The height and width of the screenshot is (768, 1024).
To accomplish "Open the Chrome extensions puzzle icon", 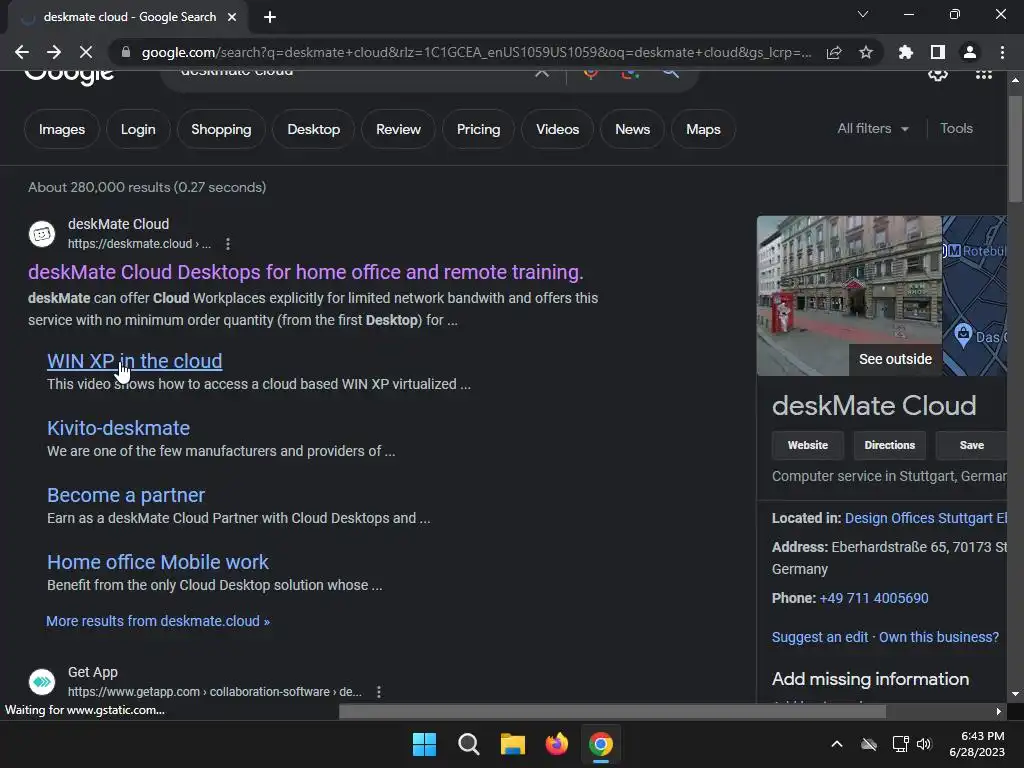I will [906, 52].
